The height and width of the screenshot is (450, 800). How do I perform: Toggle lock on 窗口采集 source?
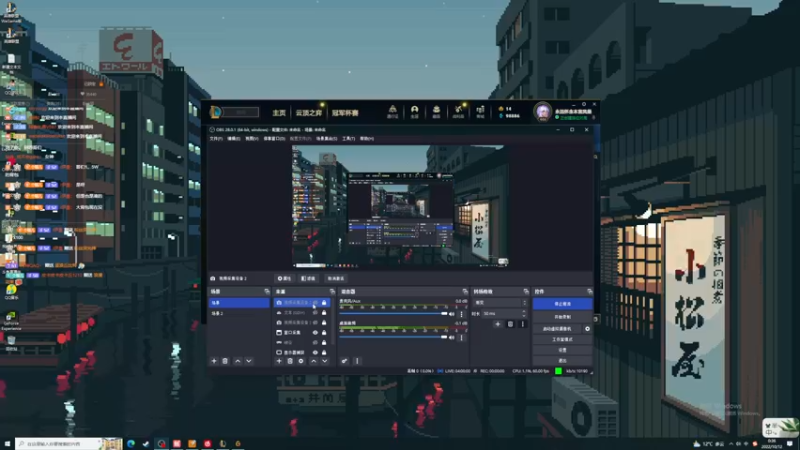pos(324,333)
